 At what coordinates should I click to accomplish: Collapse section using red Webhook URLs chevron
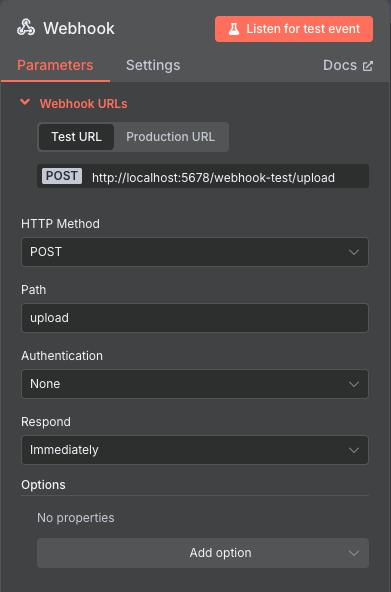[25, 102]
